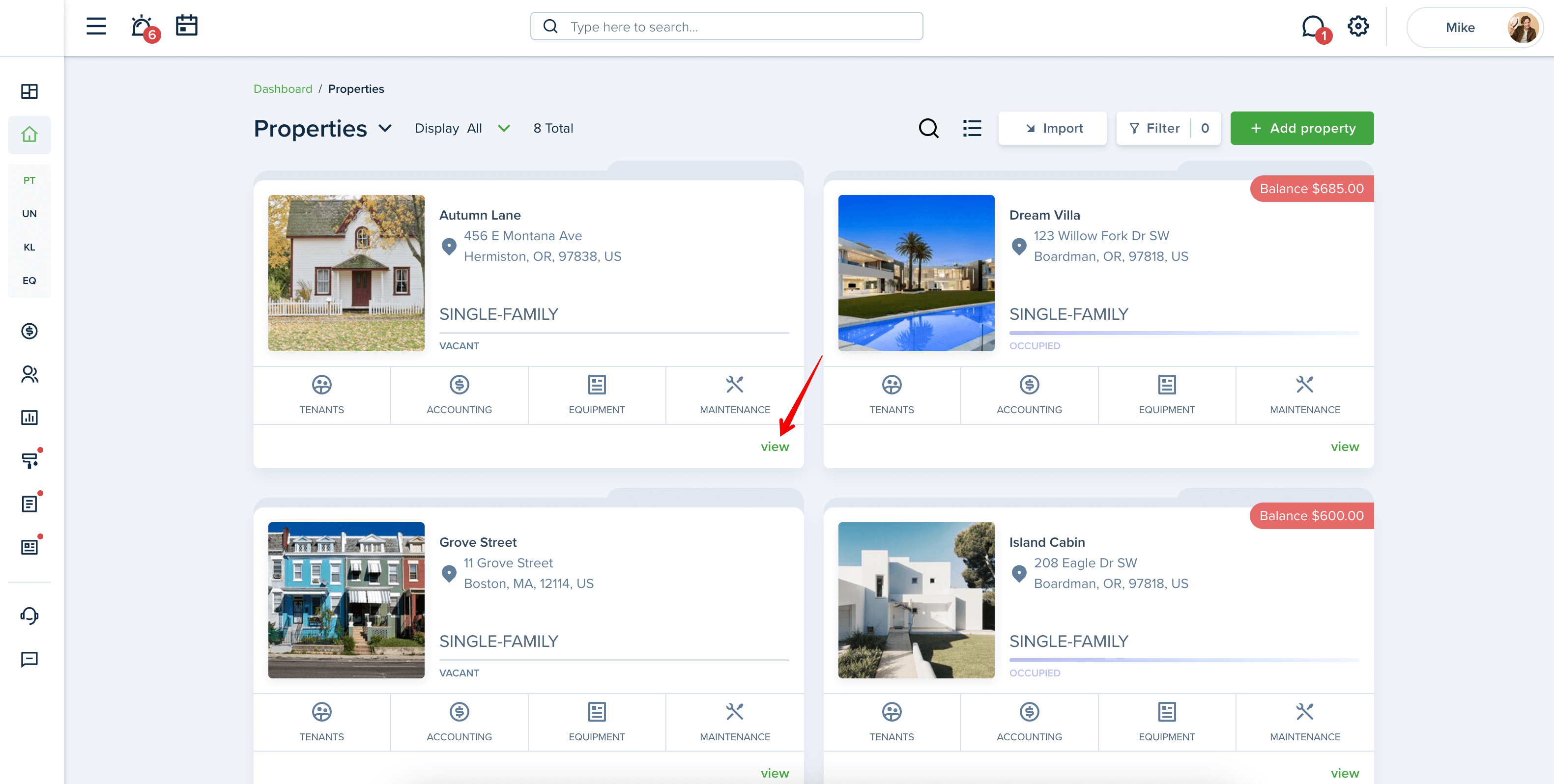Open the settings gear icon
This screenshot has height=784, width=1554.
[x=1358, y=26]
